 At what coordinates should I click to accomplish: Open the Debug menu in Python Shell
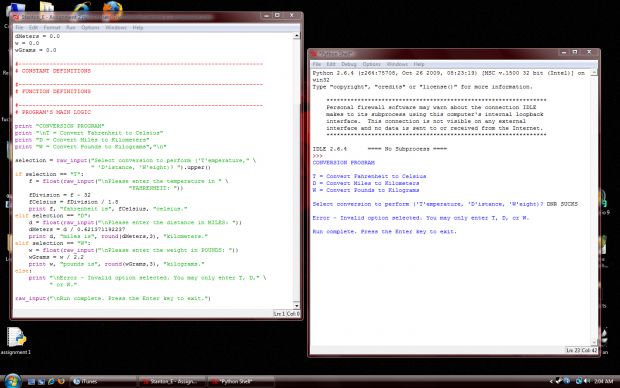[349, 64]
